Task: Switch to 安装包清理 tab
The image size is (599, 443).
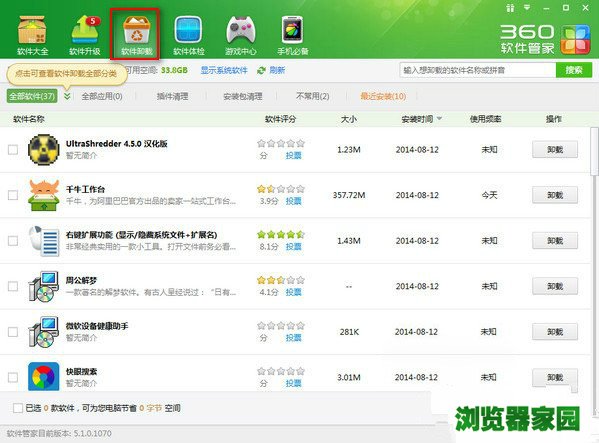Action: (x=243, y=96)
